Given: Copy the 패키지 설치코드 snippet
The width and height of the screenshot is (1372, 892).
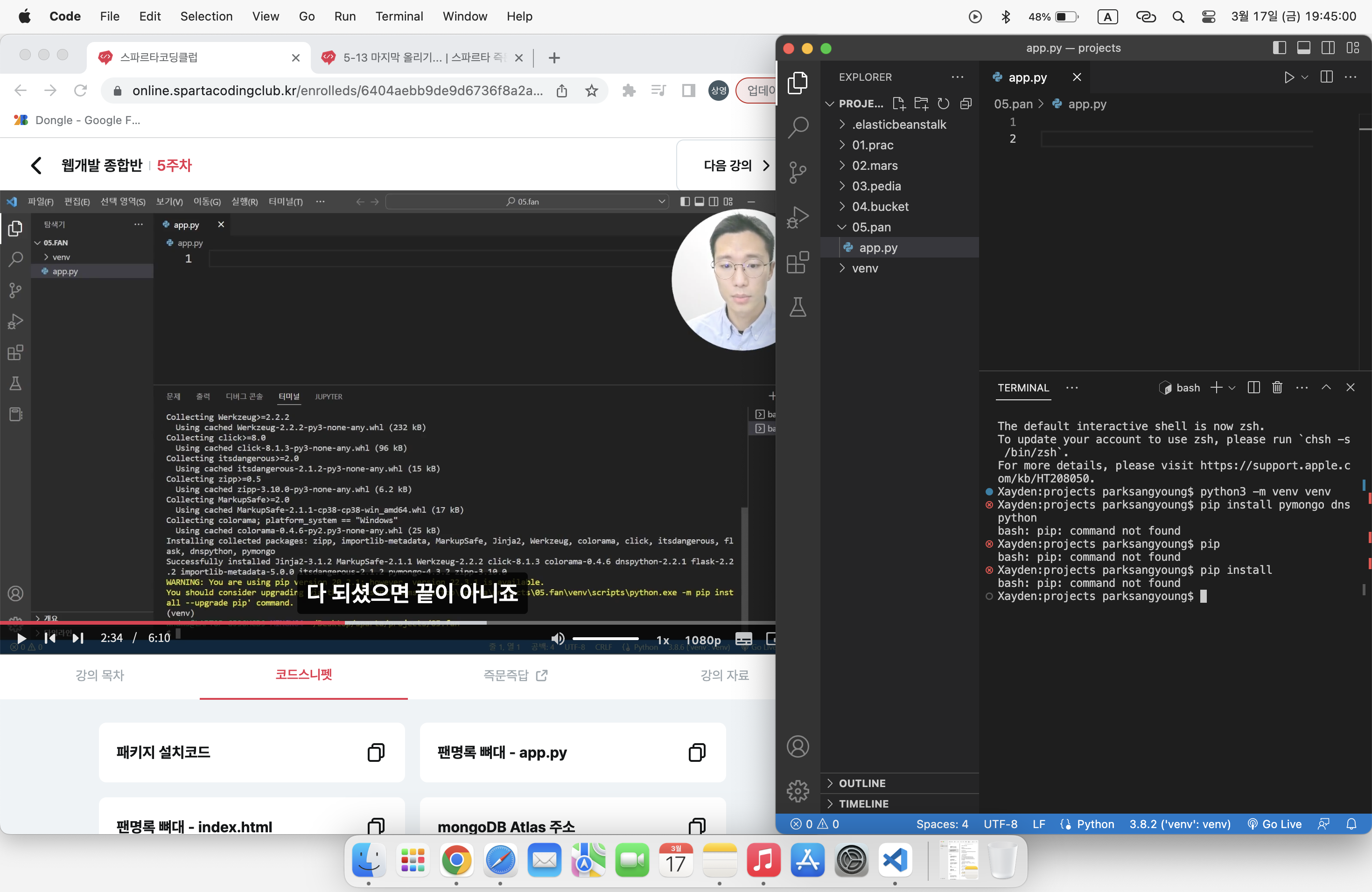Looking at the screenshot, I should [x=376, y=753].
